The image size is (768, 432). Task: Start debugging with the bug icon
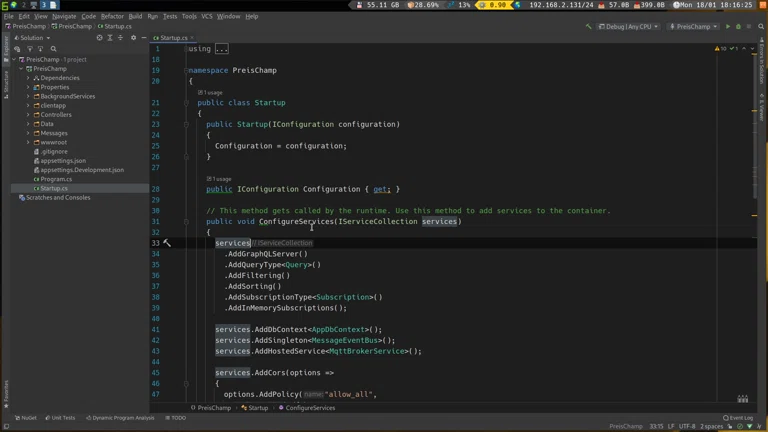[x=739, y=27]
